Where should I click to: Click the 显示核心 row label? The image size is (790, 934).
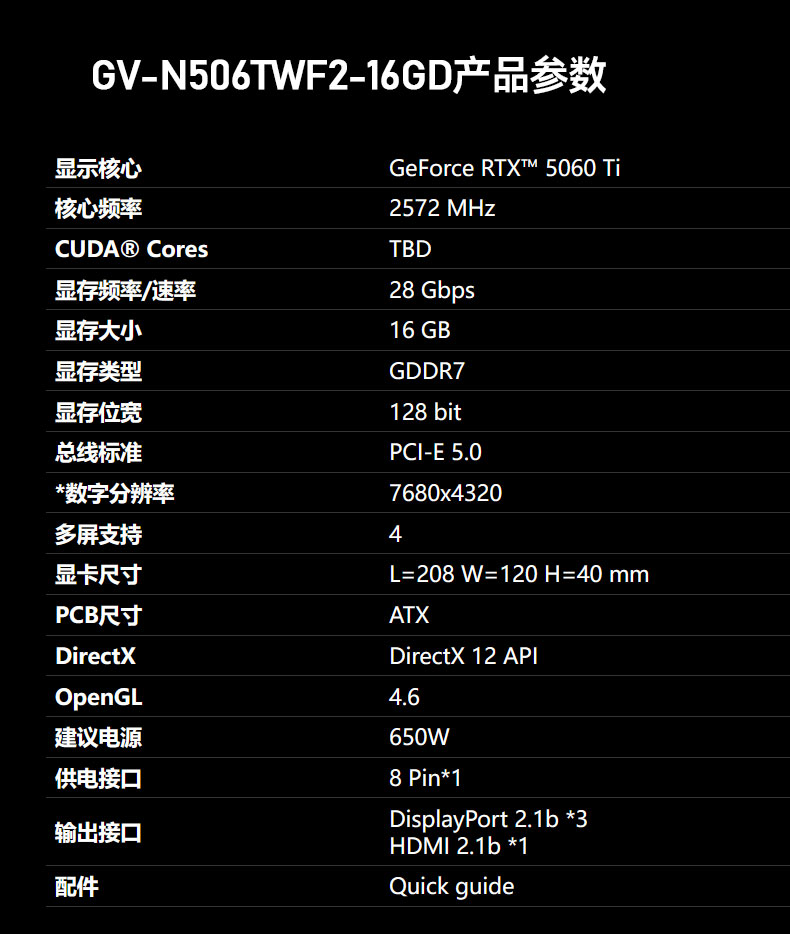[98, 168]
